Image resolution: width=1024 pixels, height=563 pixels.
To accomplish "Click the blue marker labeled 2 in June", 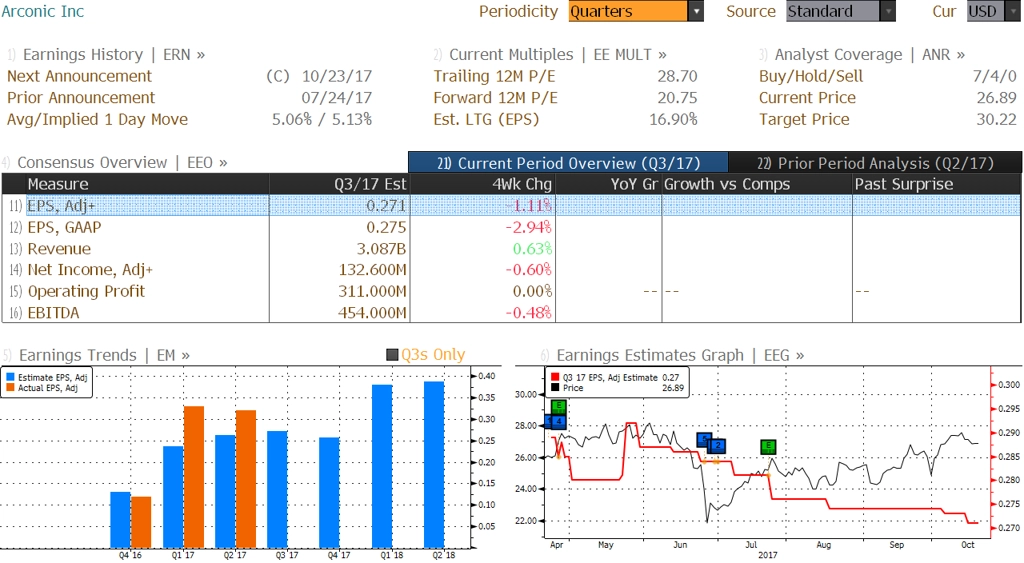I will coord(718,446).
